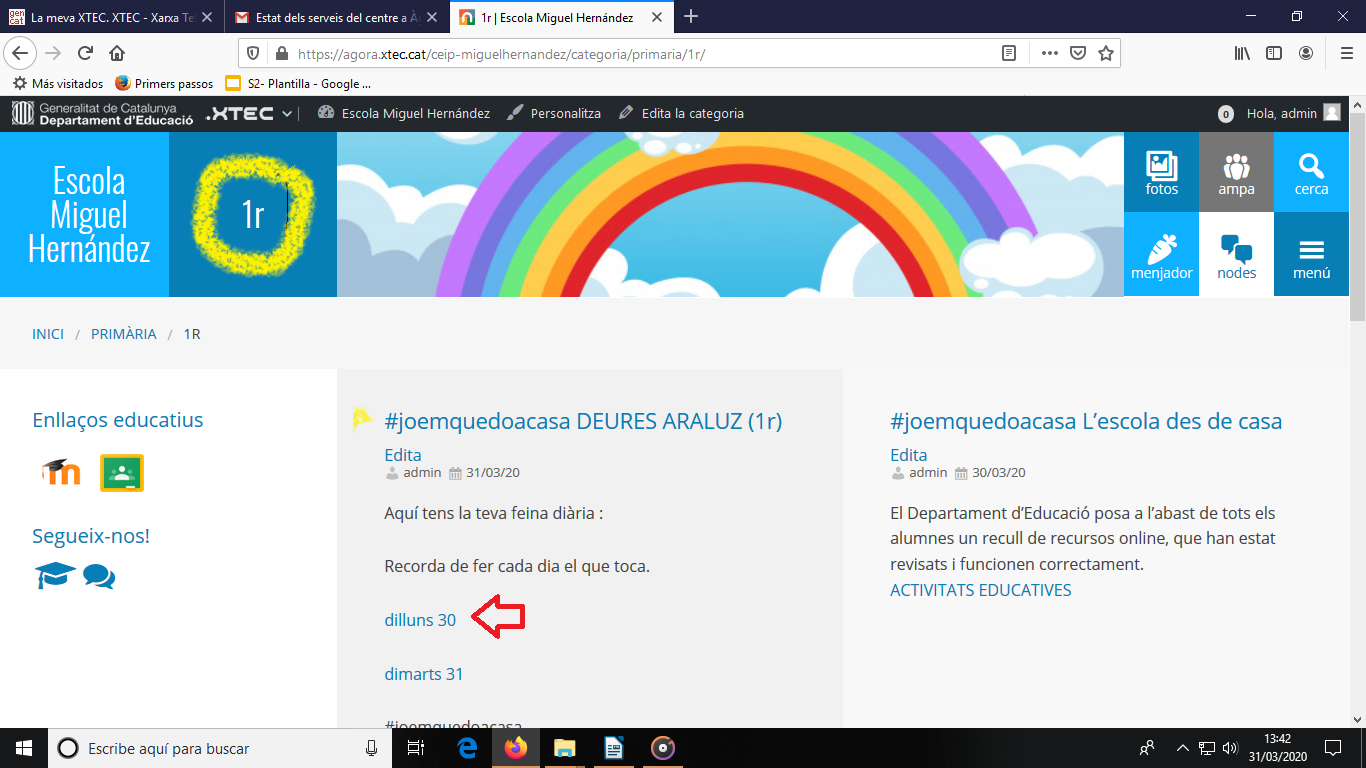Open the cerca search tile
1366x768 pixels.
coord(1311,172)
